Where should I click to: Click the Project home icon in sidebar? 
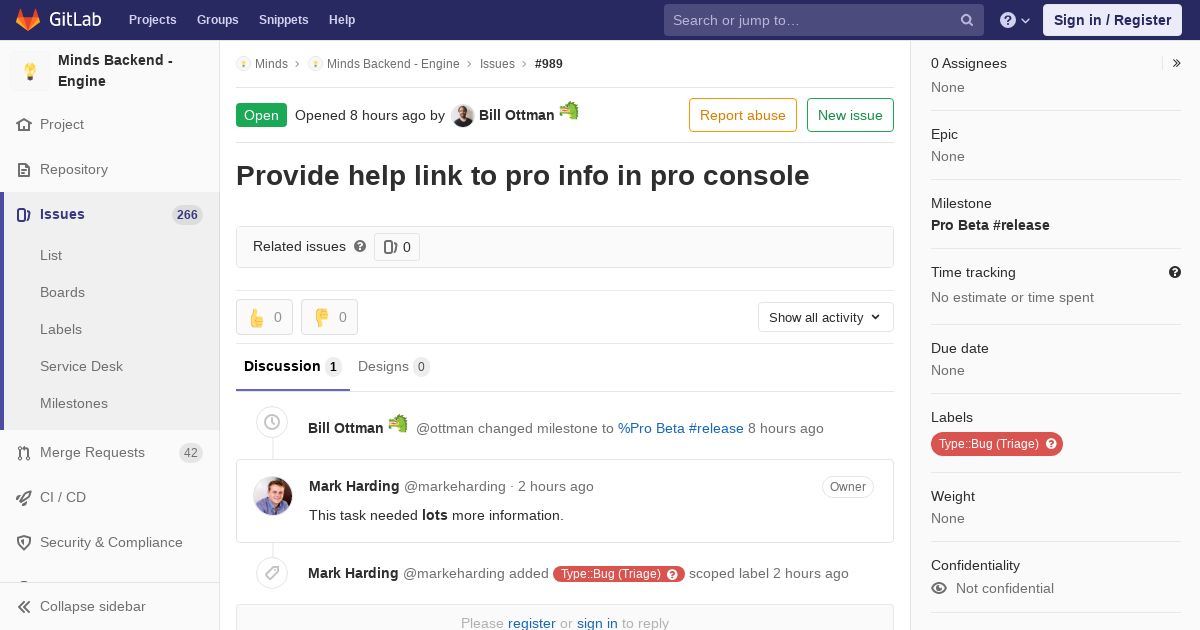click(24, 125)
